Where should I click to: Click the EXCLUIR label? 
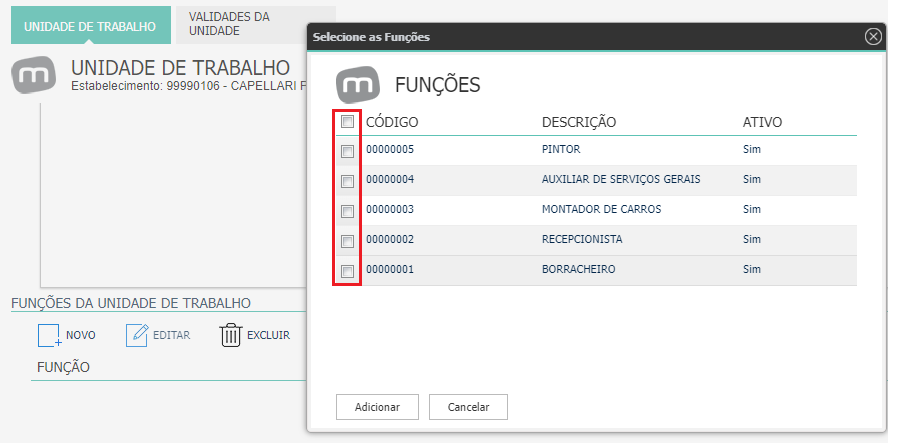(268, 336)
